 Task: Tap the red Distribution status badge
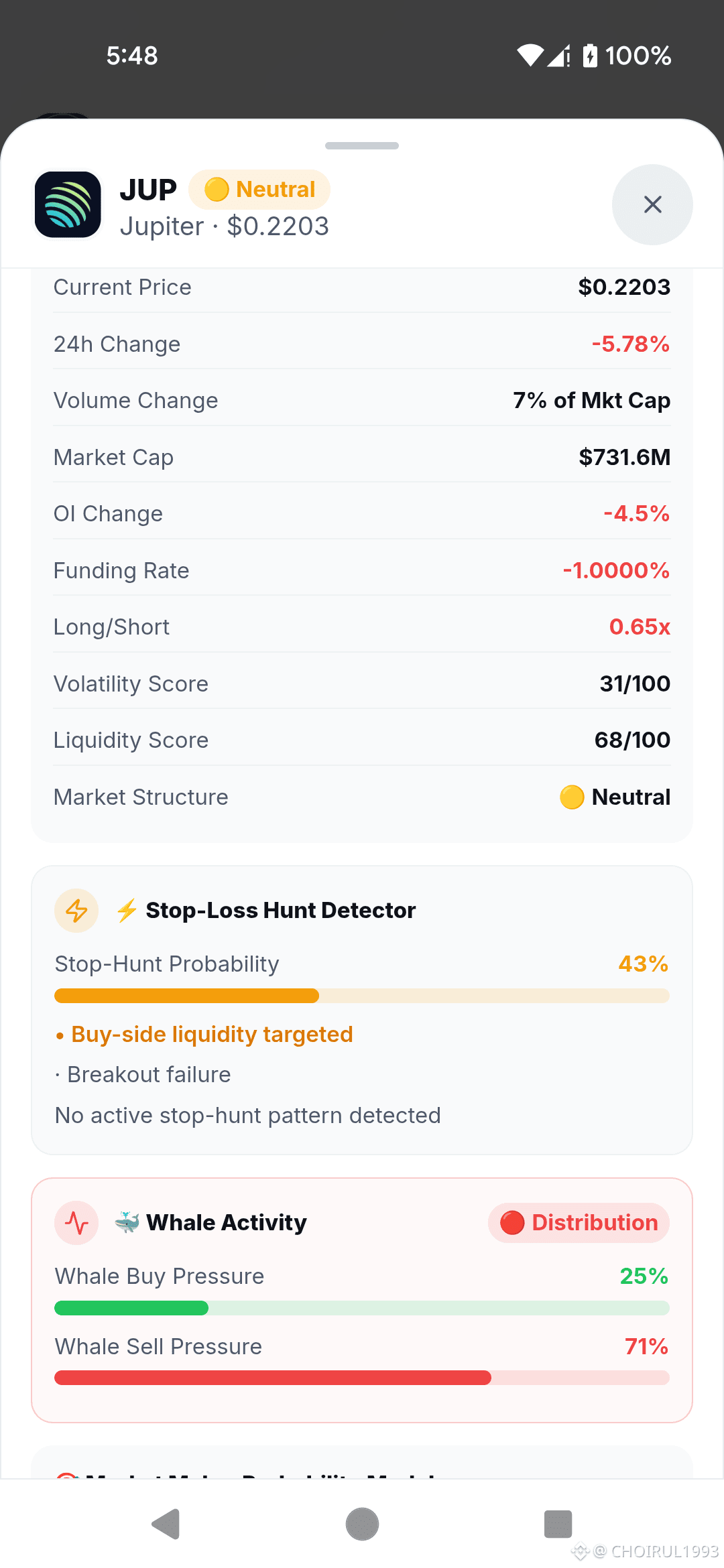coord(579,1223)
